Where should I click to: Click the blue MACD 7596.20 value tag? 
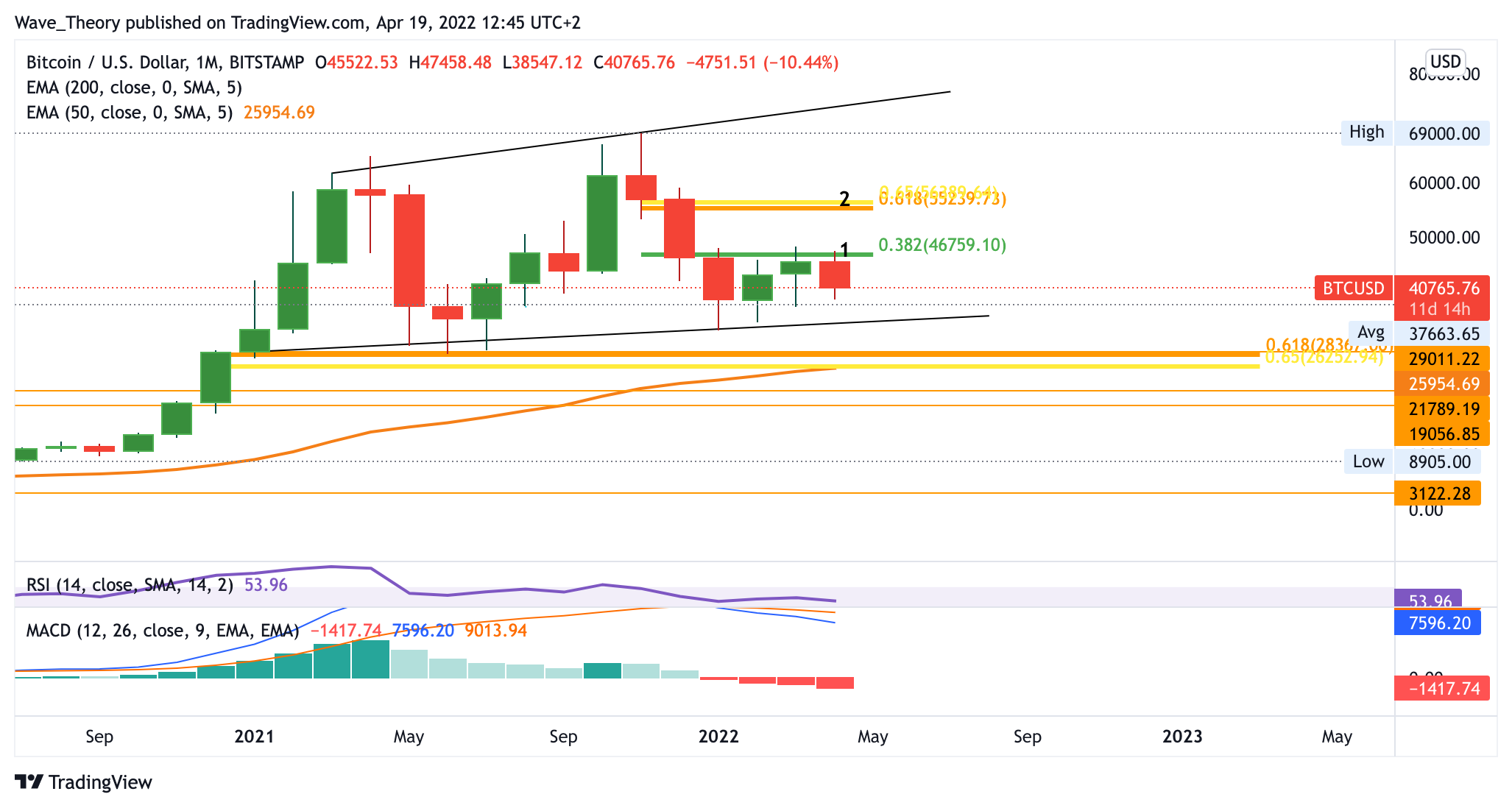(x=1438, y=623)
